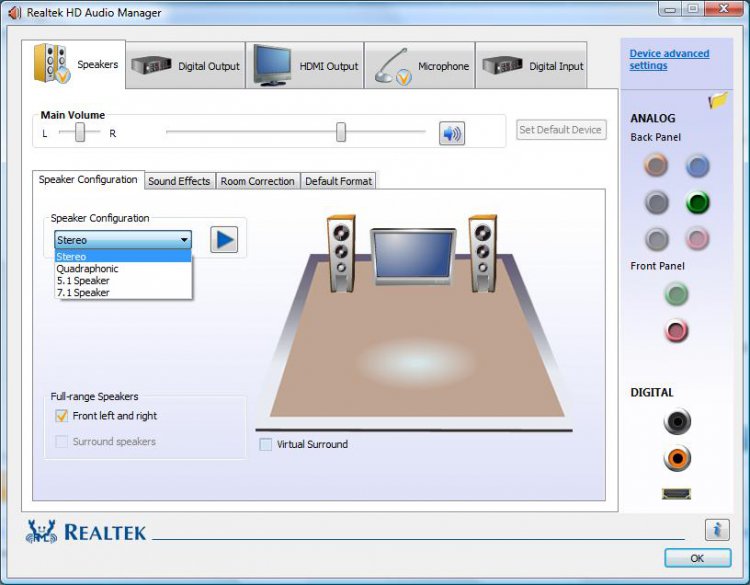Click the Realtek crab logo
Viewport: 750px width, 585px height.
point(41,531)
